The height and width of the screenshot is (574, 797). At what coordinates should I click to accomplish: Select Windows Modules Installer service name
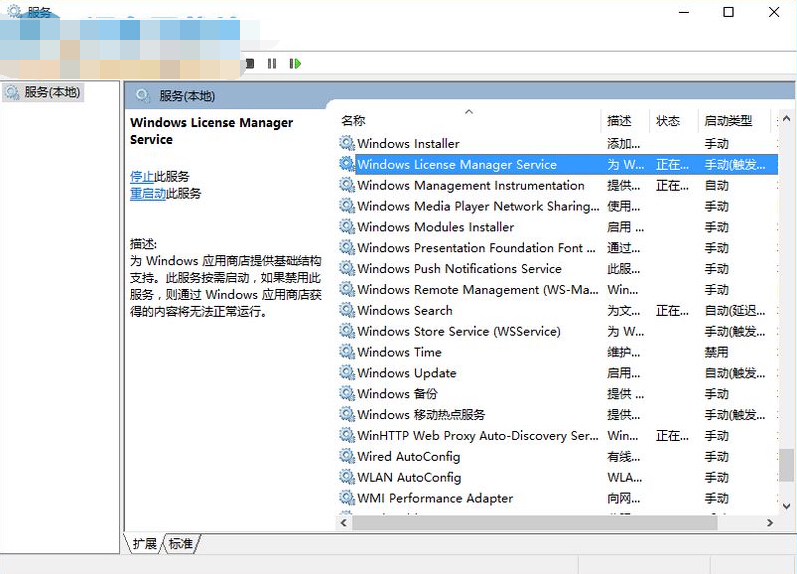pyautogui.click(x=436, y=227)
